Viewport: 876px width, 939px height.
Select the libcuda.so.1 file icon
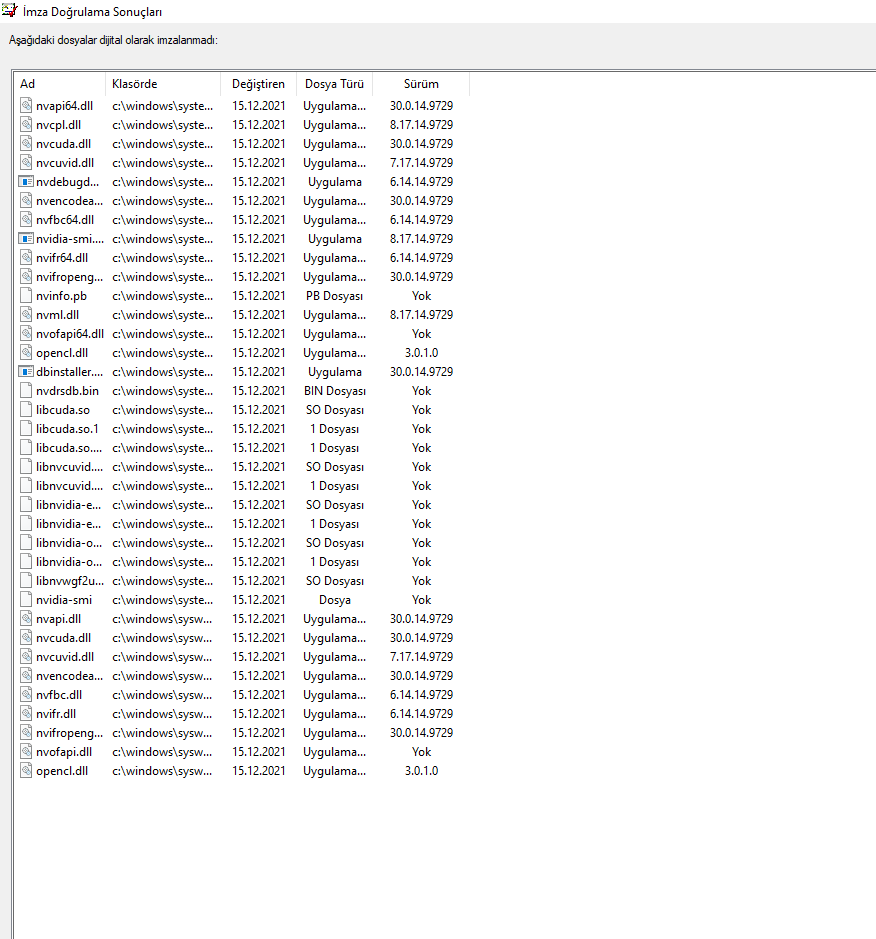pos(26,429)
